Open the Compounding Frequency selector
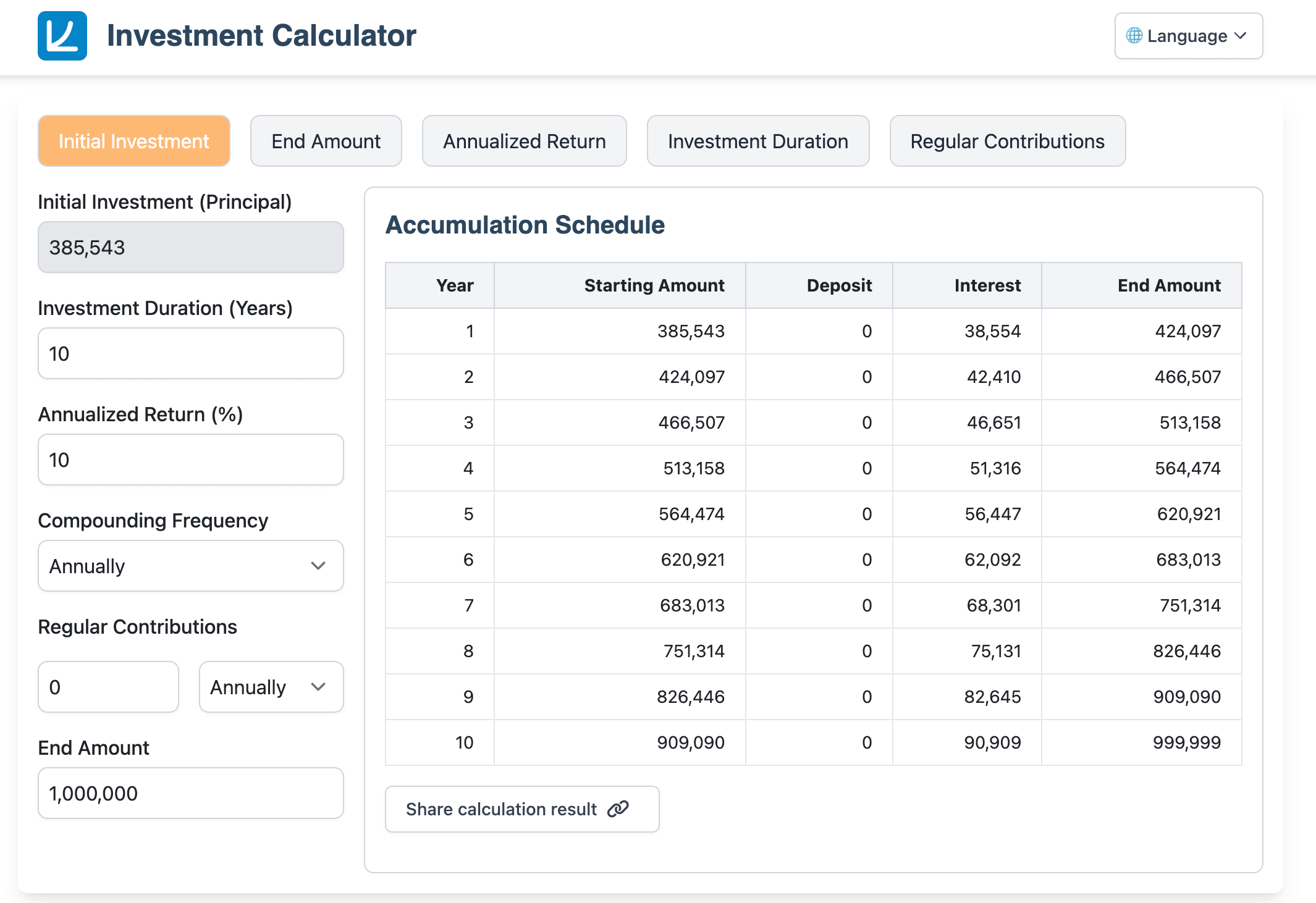1316x903 pixels. pyautogui.click(x=190, y=566)
